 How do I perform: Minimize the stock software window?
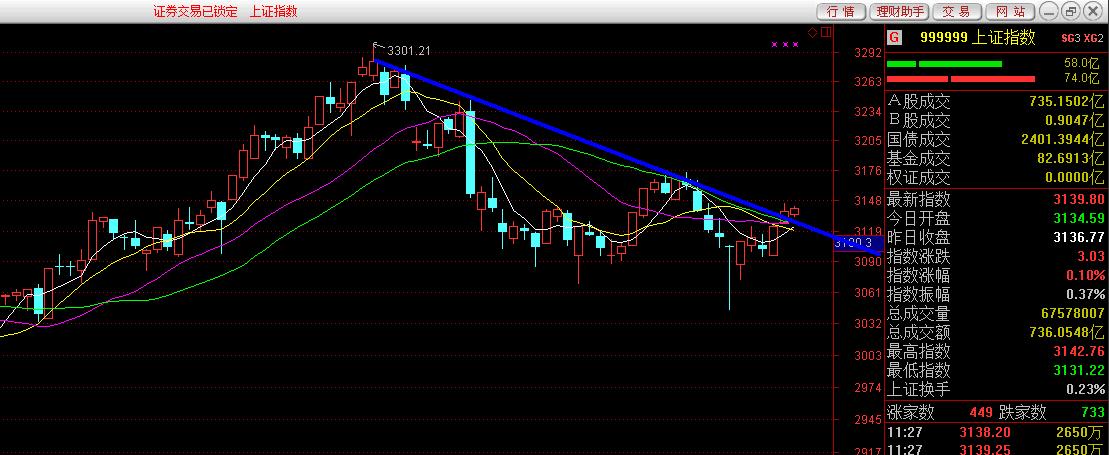click(x=1048, y=11)
